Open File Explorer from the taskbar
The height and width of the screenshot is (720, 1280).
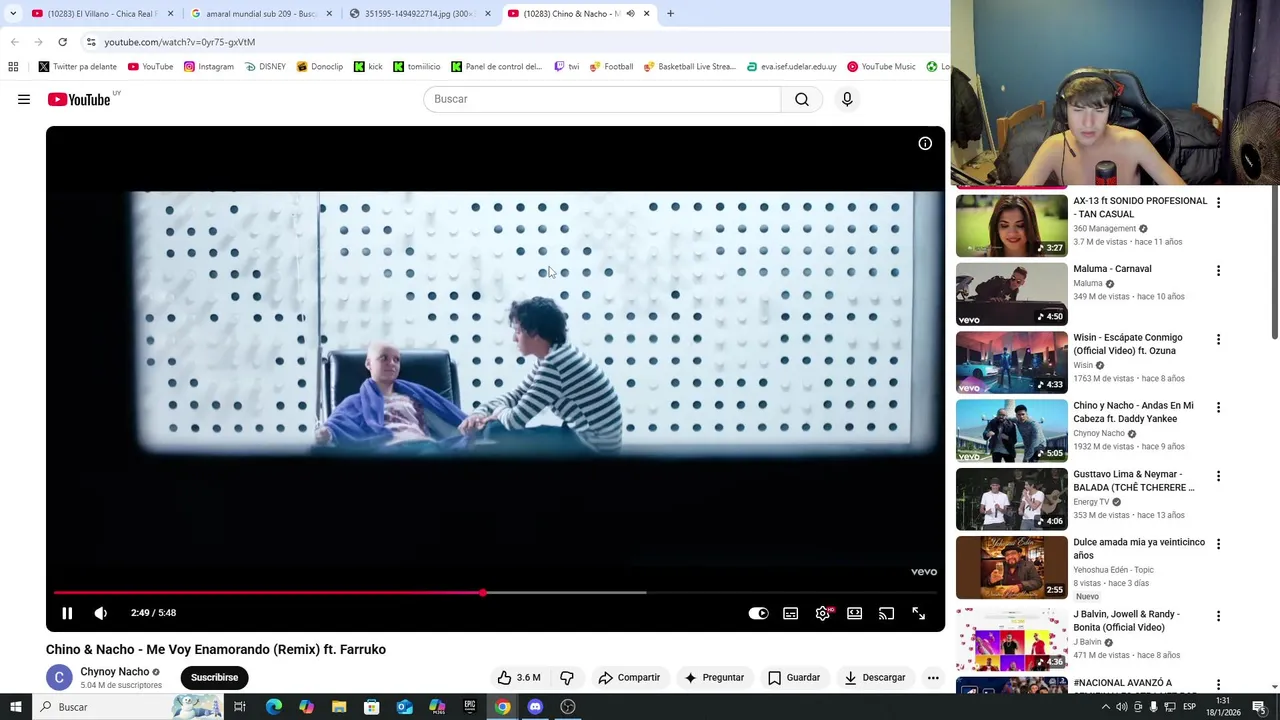coord(339,707)
